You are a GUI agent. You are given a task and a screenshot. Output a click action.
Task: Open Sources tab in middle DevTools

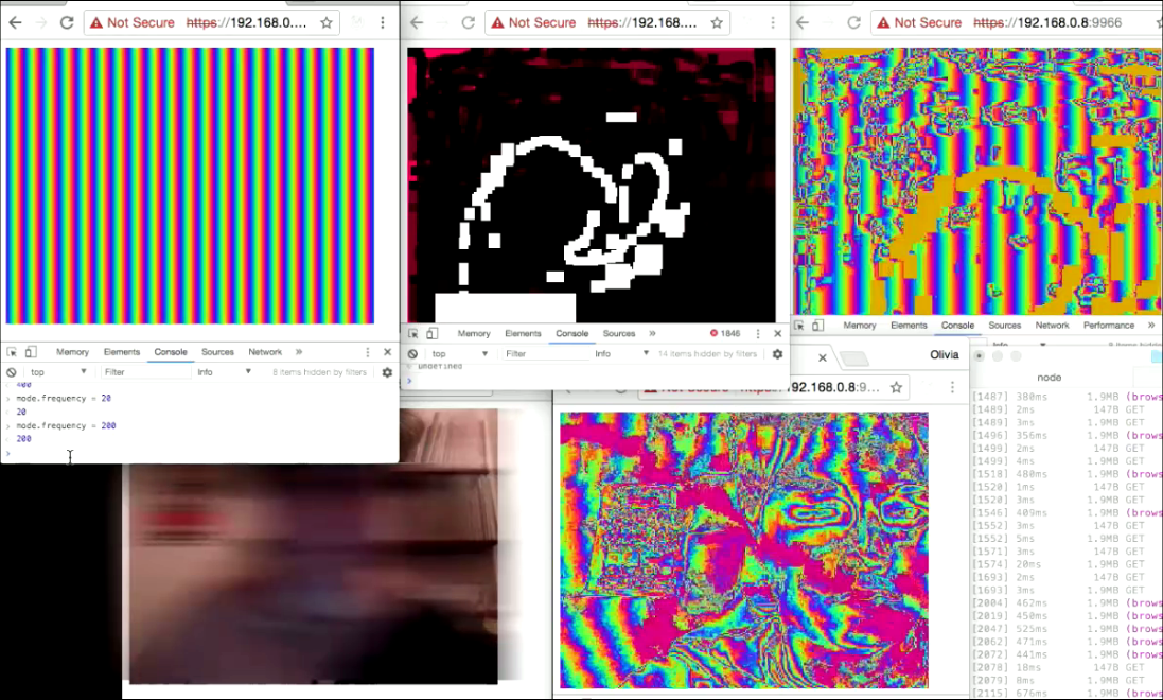click(x=618, y=333)
